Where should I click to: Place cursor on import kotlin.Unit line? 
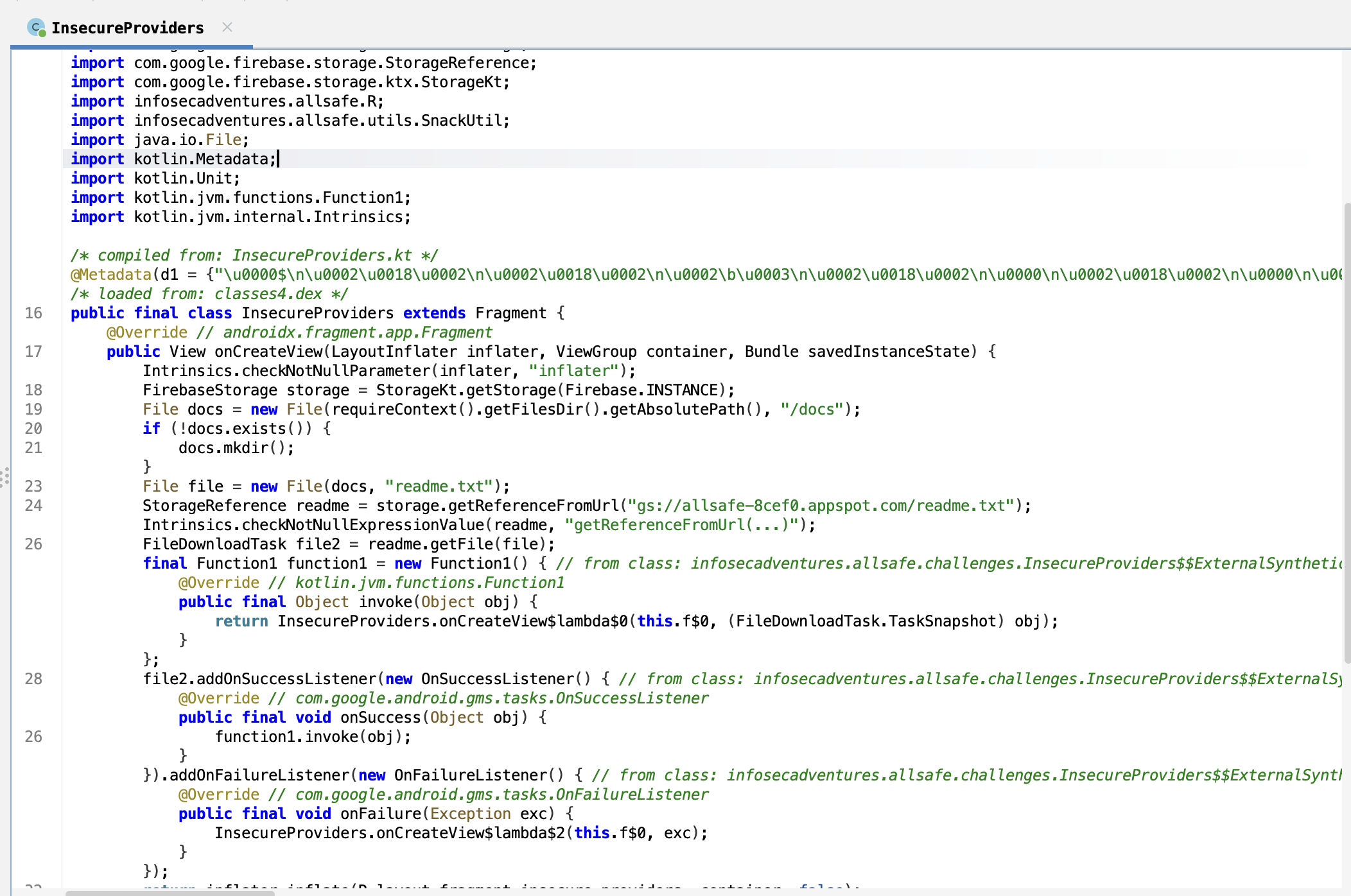(x=186, y=178)
